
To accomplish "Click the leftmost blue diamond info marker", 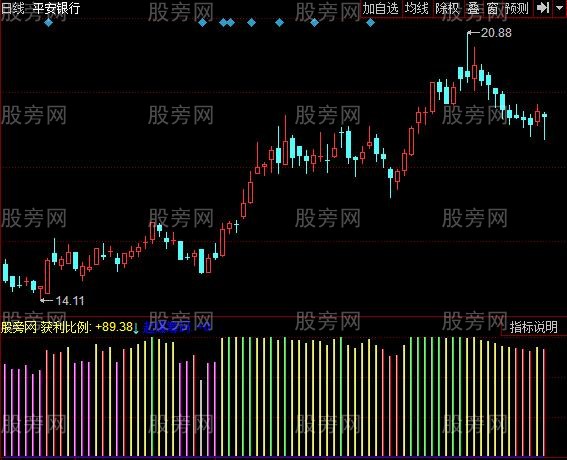I will click(48, 23).
